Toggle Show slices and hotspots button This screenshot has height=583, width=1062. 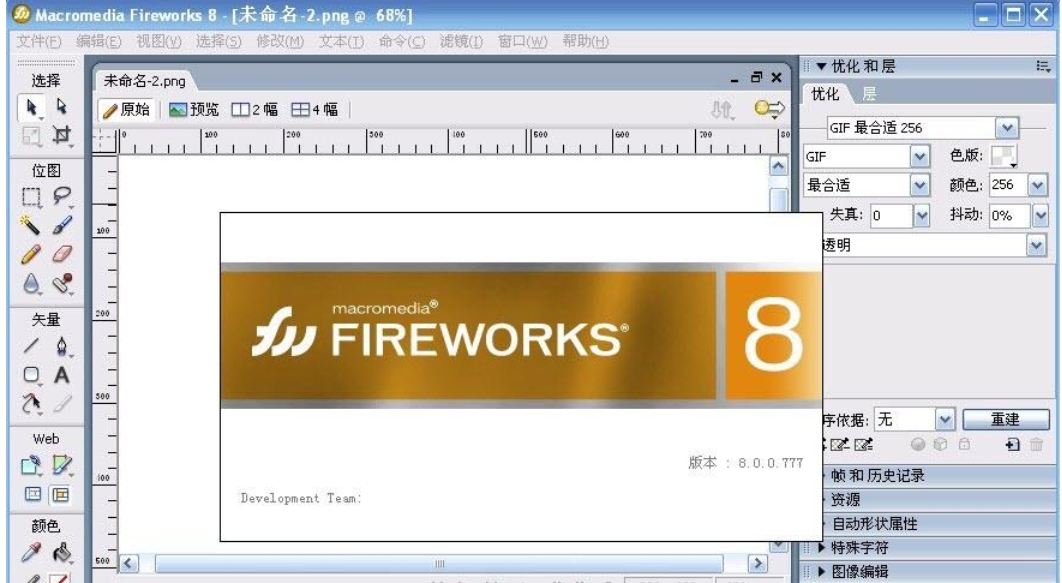pos(61,494)
